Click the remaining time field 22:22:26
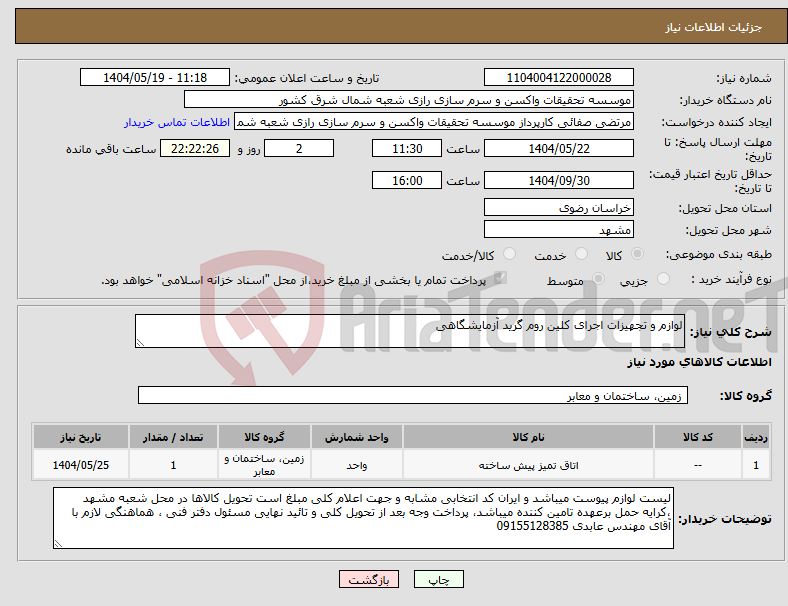Screen dimensions: 788x606 [x=195, y=148]
